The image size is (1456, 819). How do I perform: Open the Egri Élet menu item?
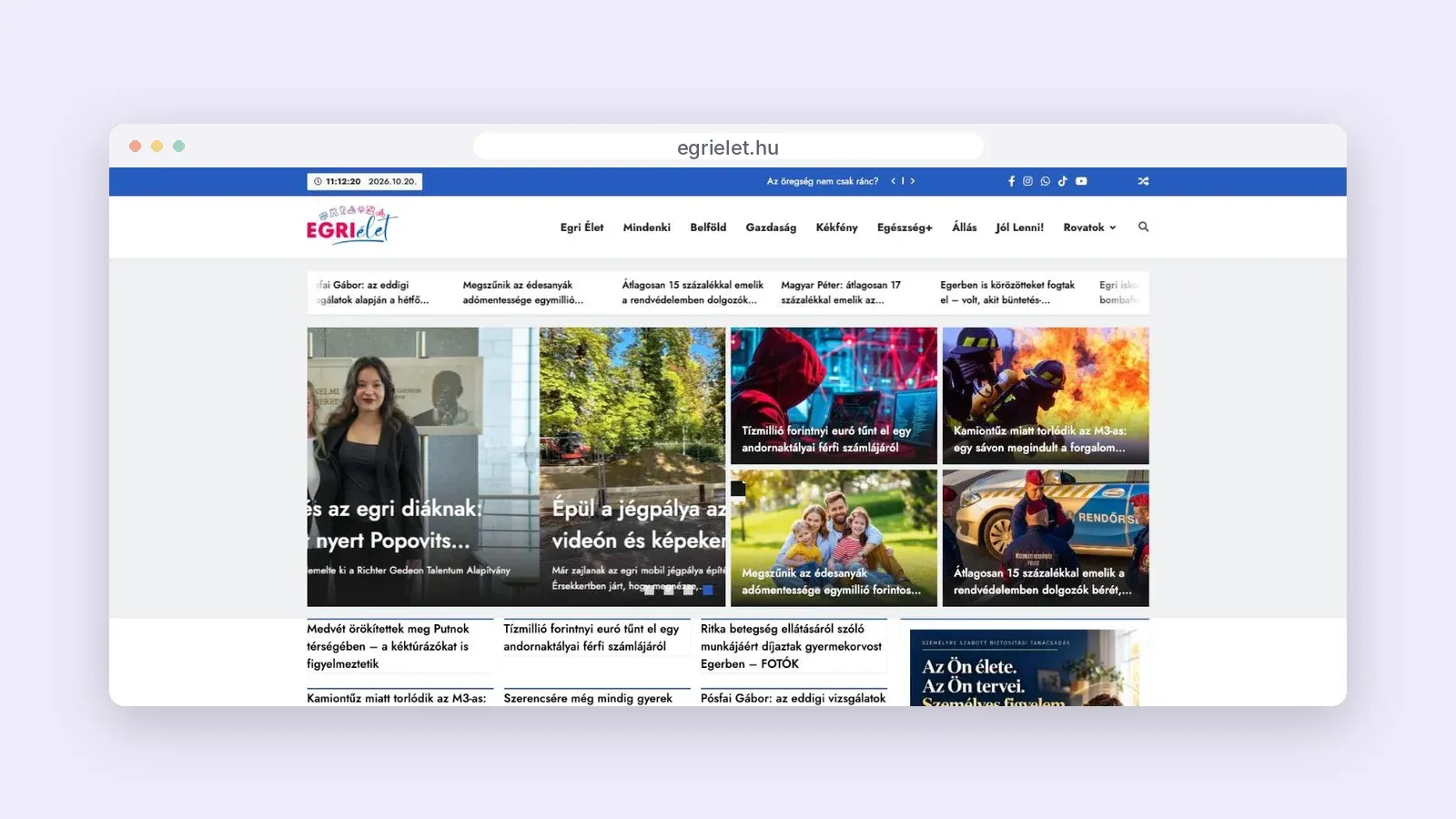tap(581, 227)
